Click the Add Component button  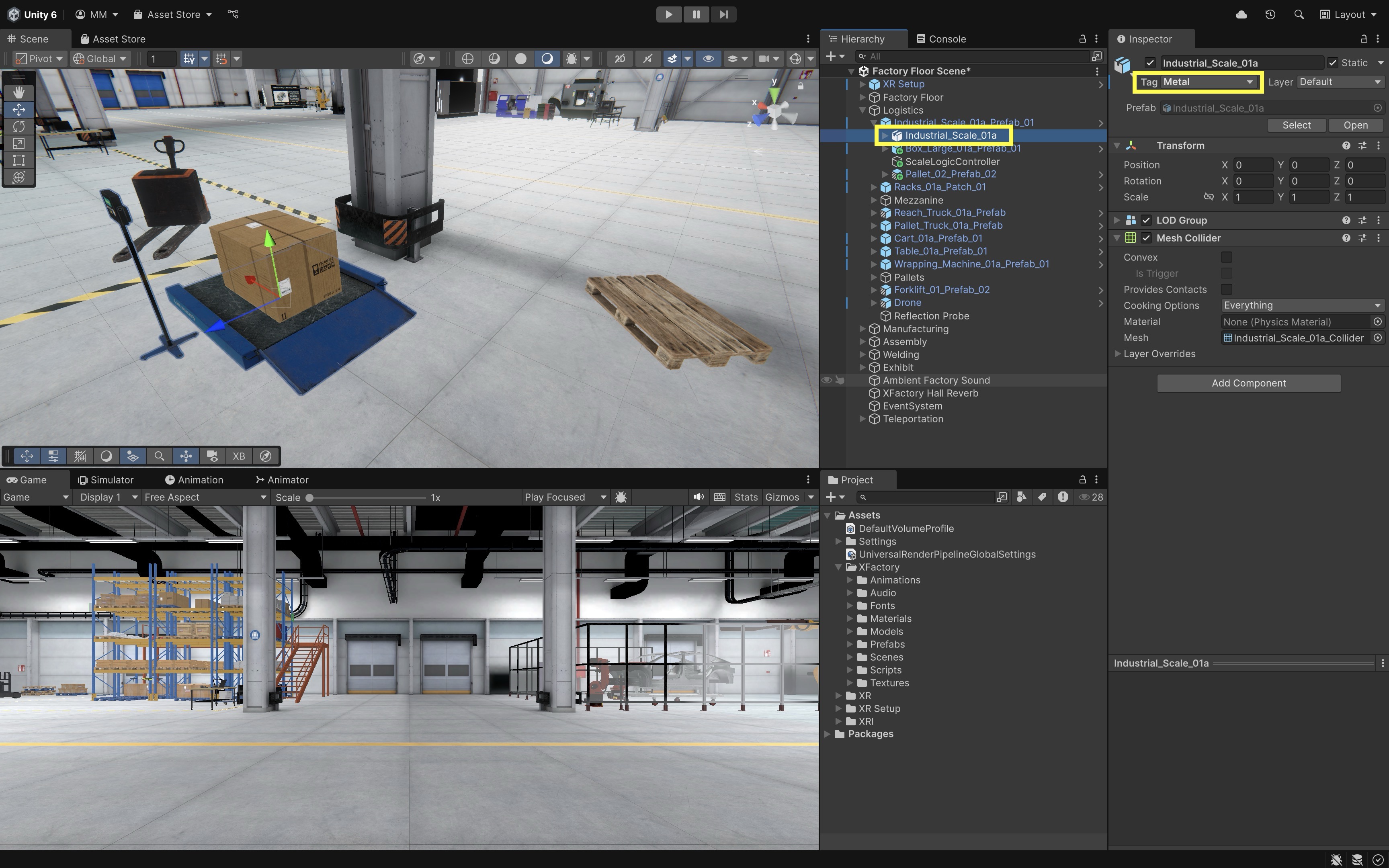(1248, 383)
